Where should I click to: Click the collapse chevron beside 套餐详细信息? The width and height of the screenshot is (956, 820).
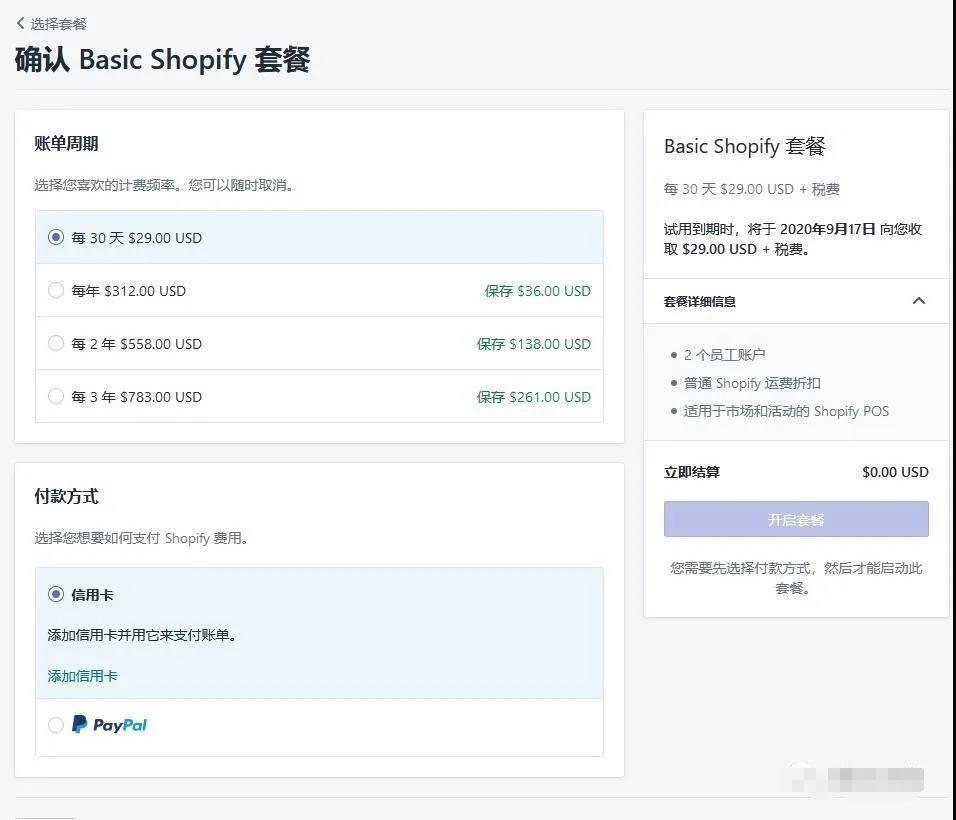918,300
